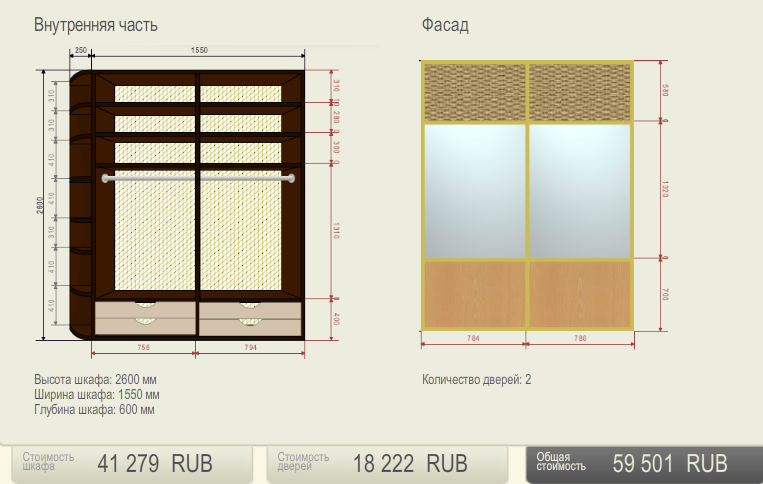This screenshot has height=484, width=763.
Task: Click the 764 door width label
Action: pyautogui.click(x=473, y=338)
